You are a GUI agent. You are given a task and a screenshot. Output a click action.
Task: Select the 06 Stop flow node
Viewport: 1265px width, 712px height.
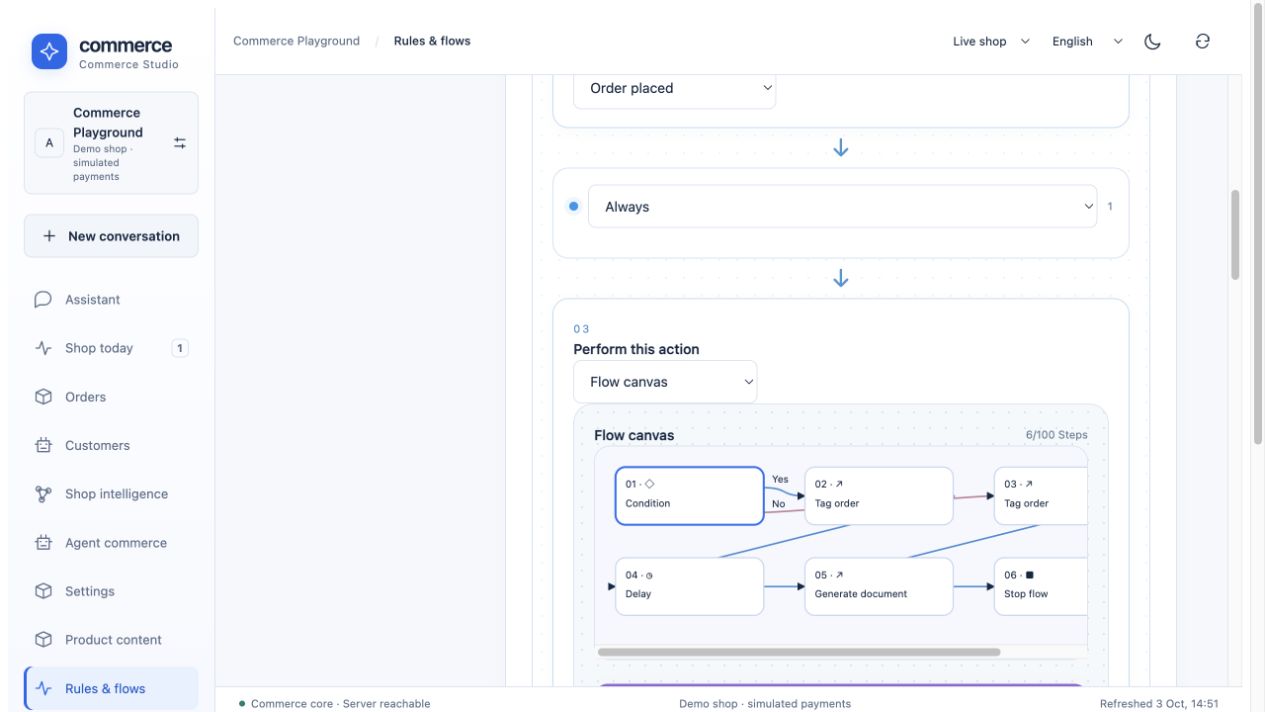(x=1040, y=586)
